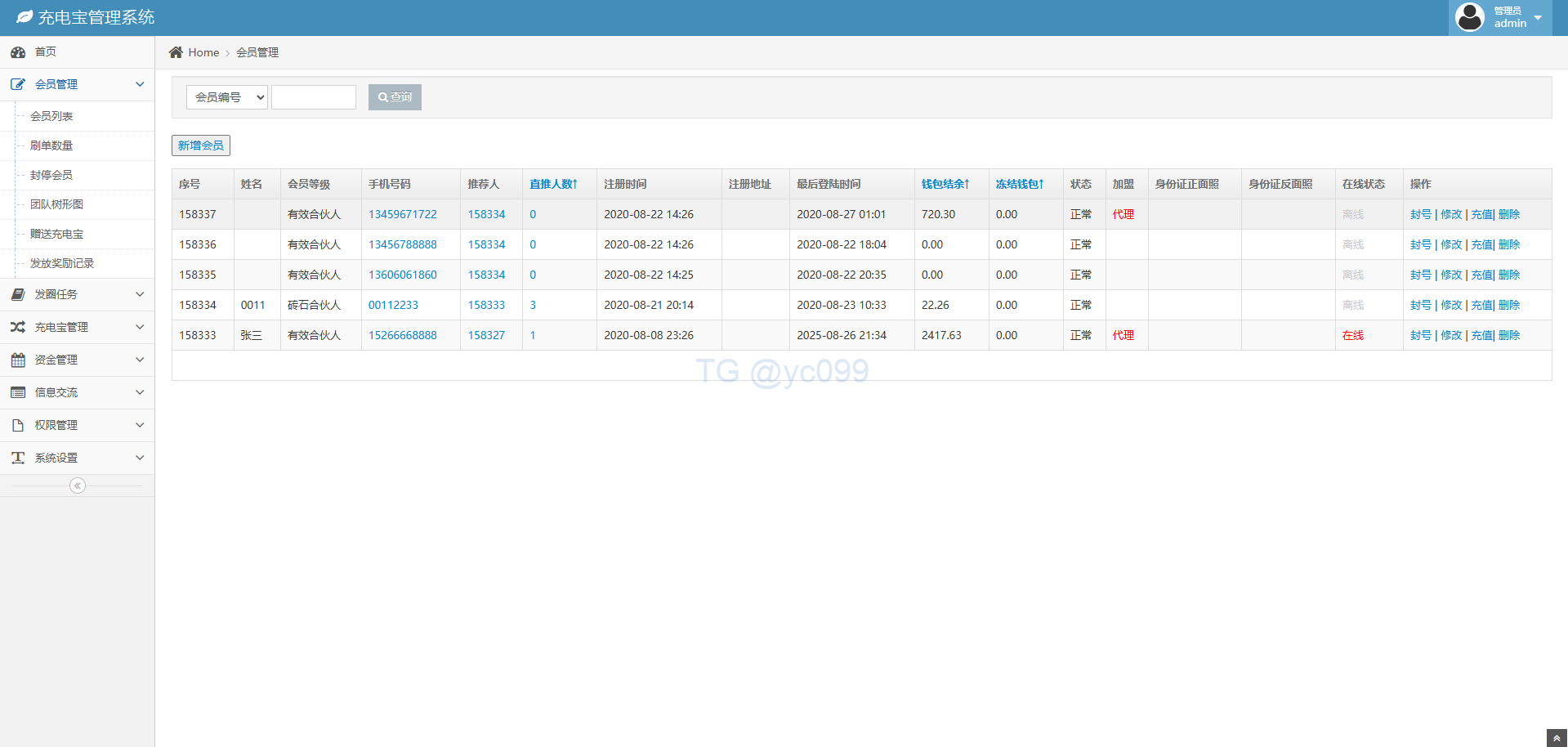The image size is (1568, 747).
Task: Open the 会员编号 search field dropdown
Action: click(227, 97)
